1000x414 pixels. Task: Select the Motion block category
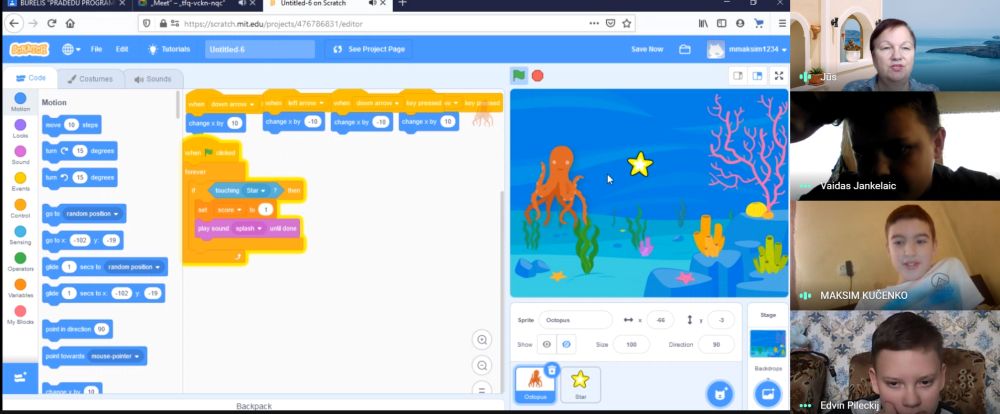point(20,102)
